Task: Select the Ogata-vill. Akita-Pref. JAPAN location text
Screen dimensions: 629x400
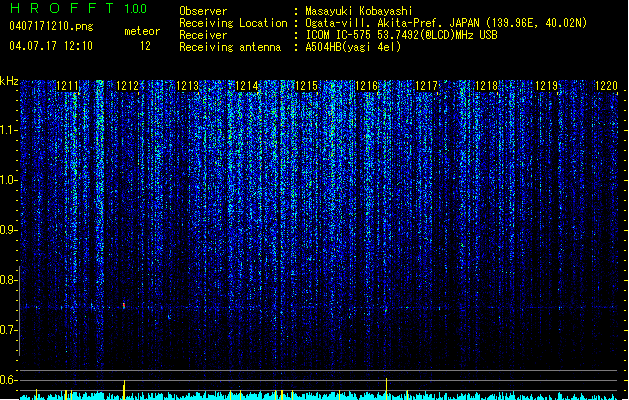Action: (446, 23)
